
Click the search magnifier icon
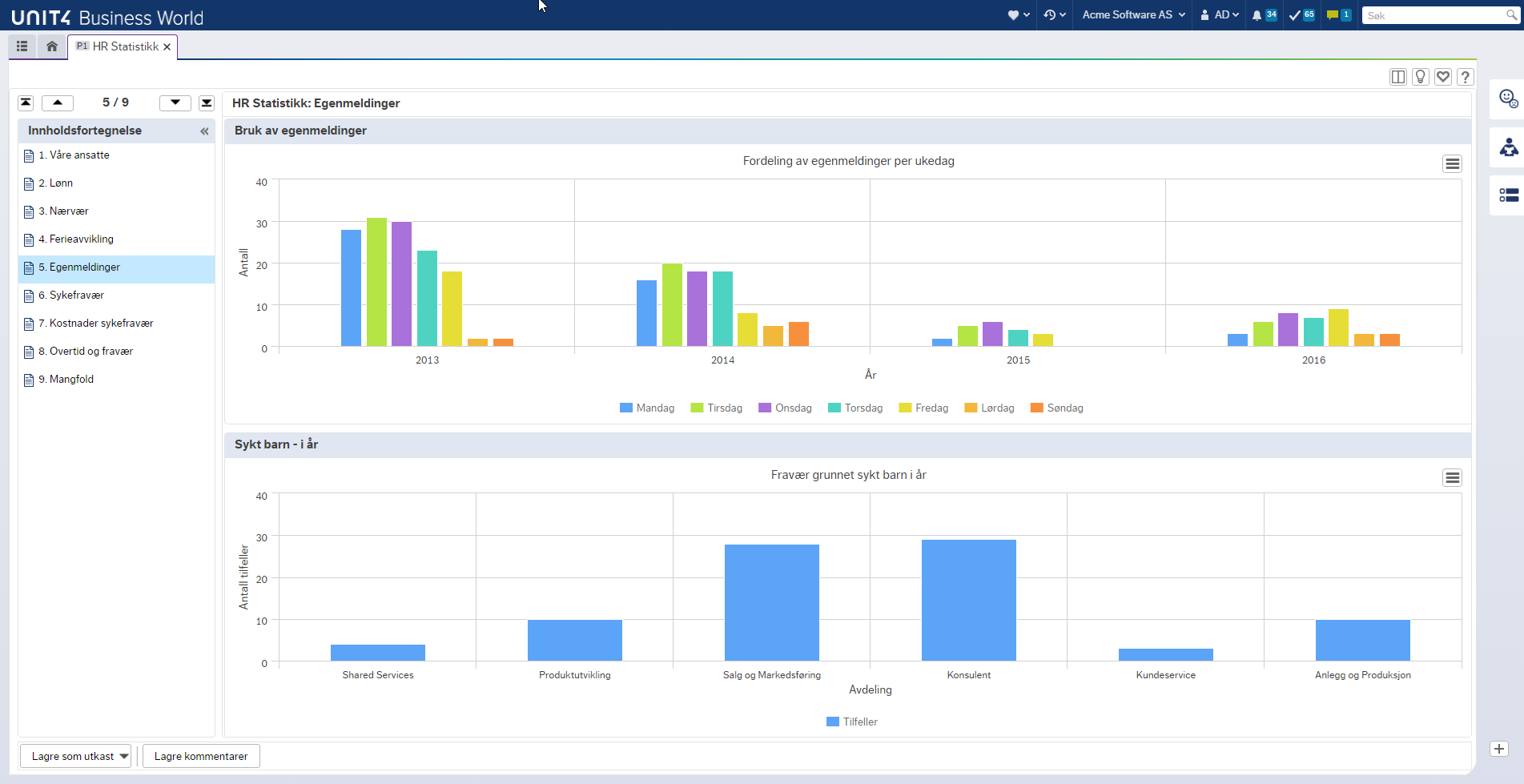(x=1512, y=15)
